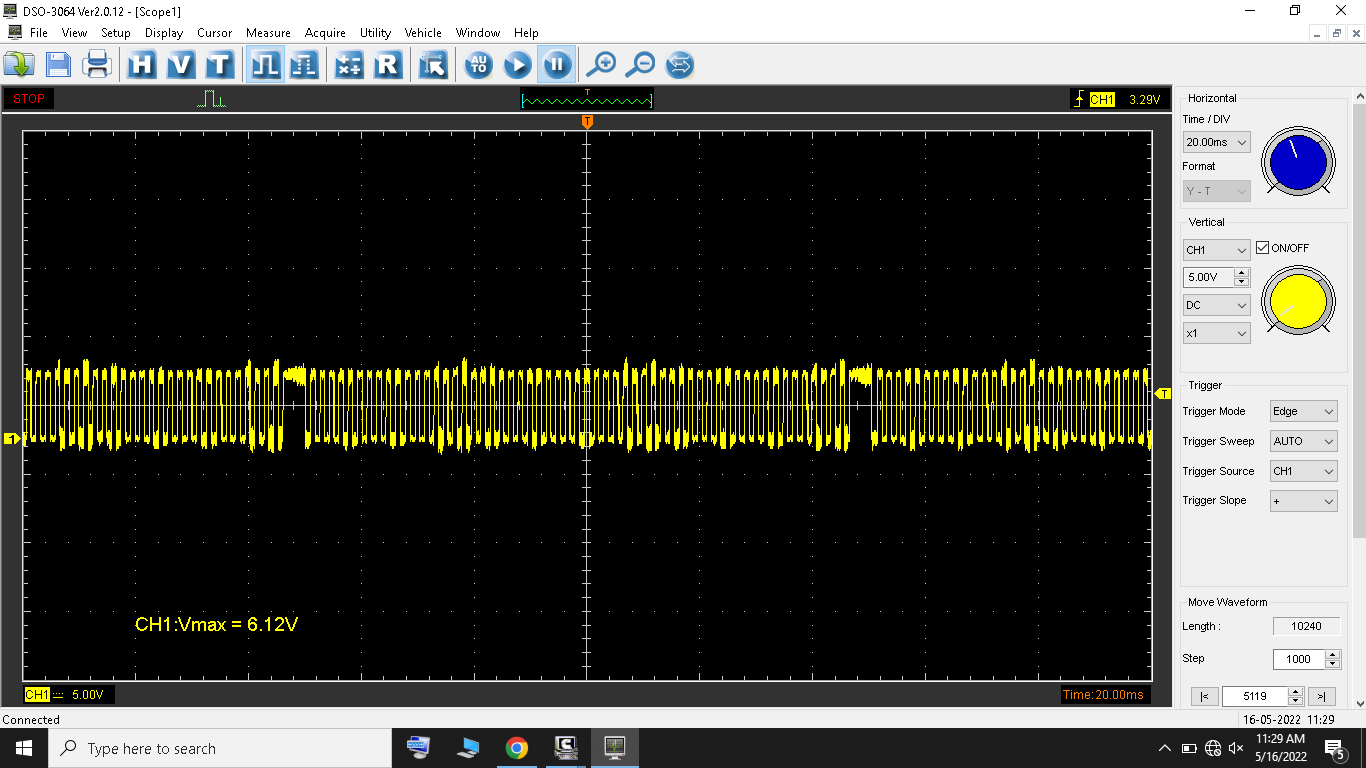The image size is (1366, 768).
Task: Open the Time/DIV 20.00ms dropdown
Action: point(1216,142)
